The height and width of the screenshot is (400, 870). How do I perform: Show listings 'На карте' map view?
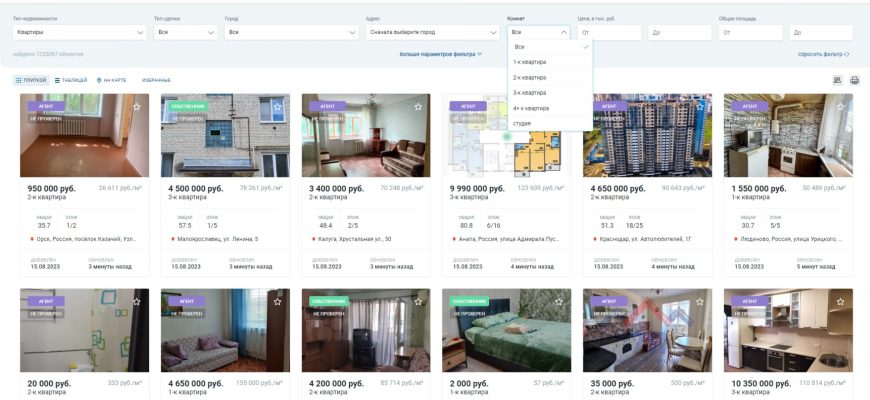tap(112, 80)
